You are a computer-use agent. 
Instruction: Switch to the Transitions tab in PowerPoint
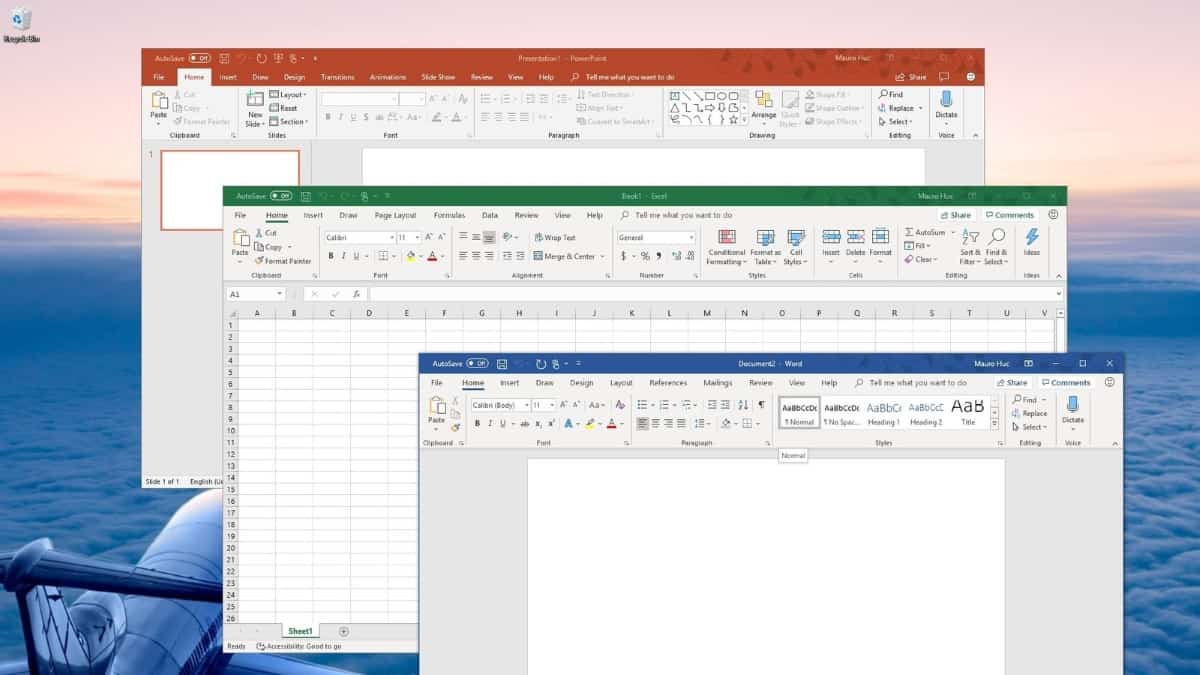pos(337,77)
